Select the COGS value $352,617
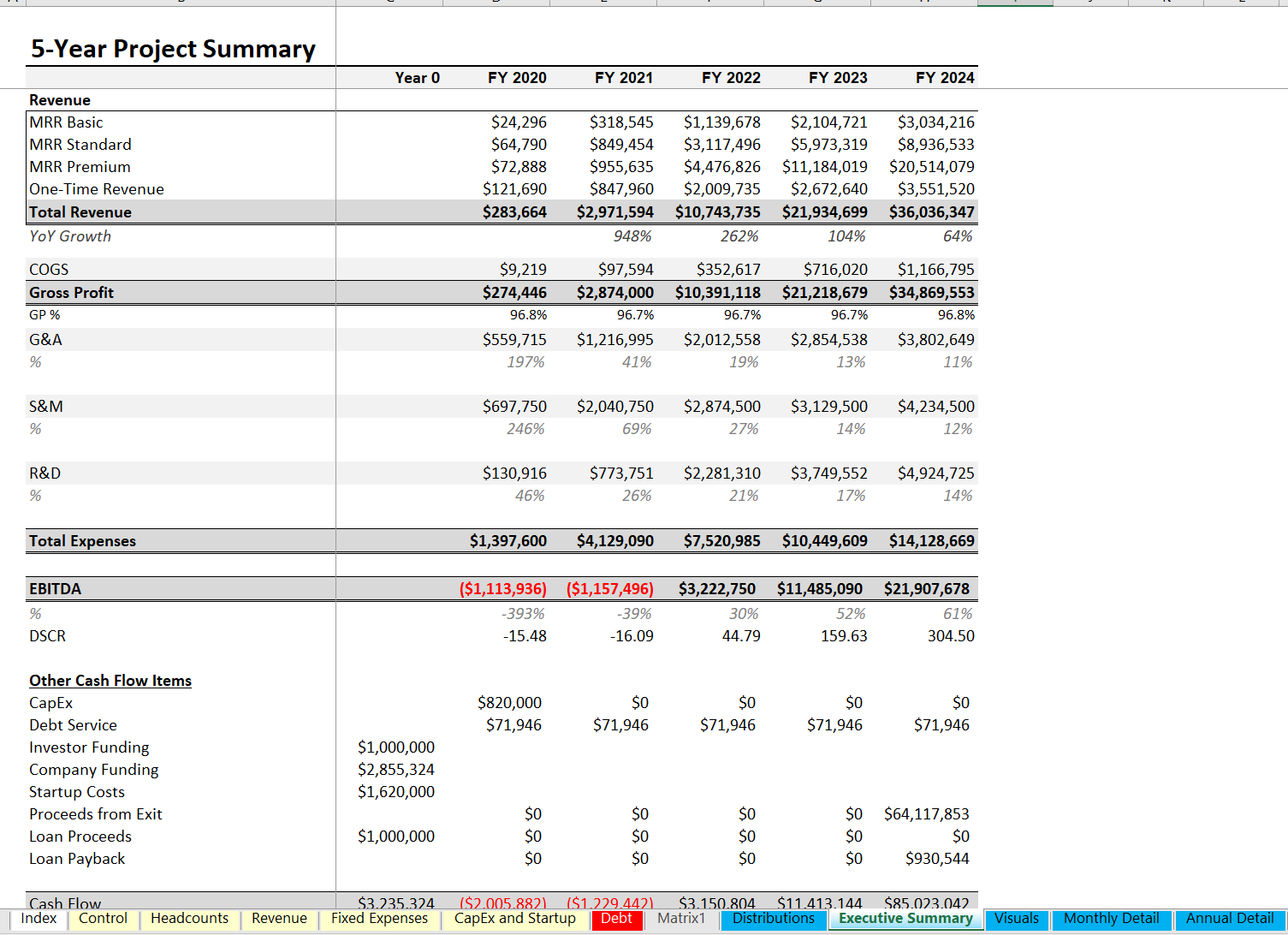This screenshot has width=1288, height=935. [728, 270]
